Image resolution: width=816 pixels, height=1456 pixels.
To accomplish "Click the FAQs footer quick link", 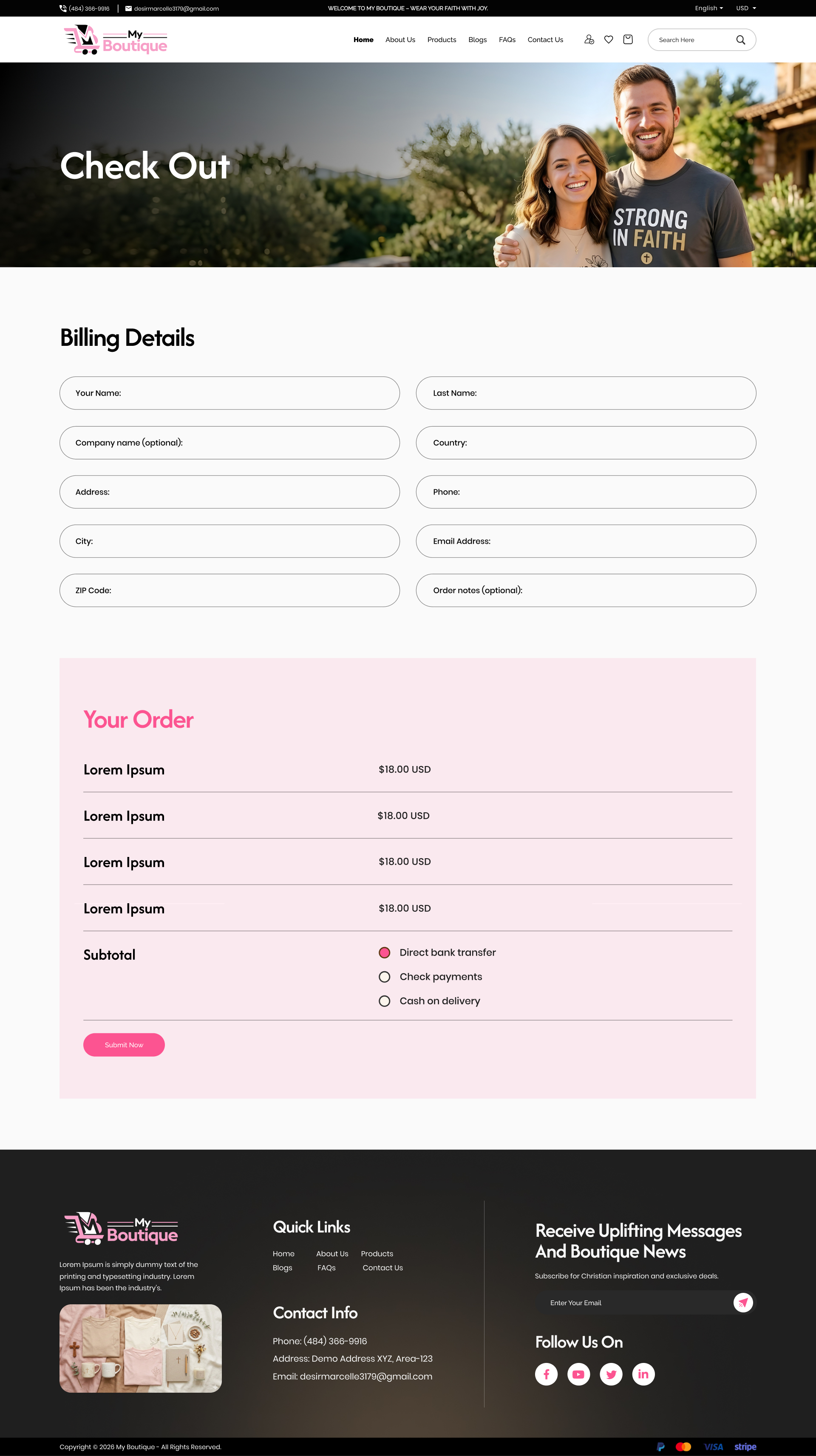I will coord(326,1268).
